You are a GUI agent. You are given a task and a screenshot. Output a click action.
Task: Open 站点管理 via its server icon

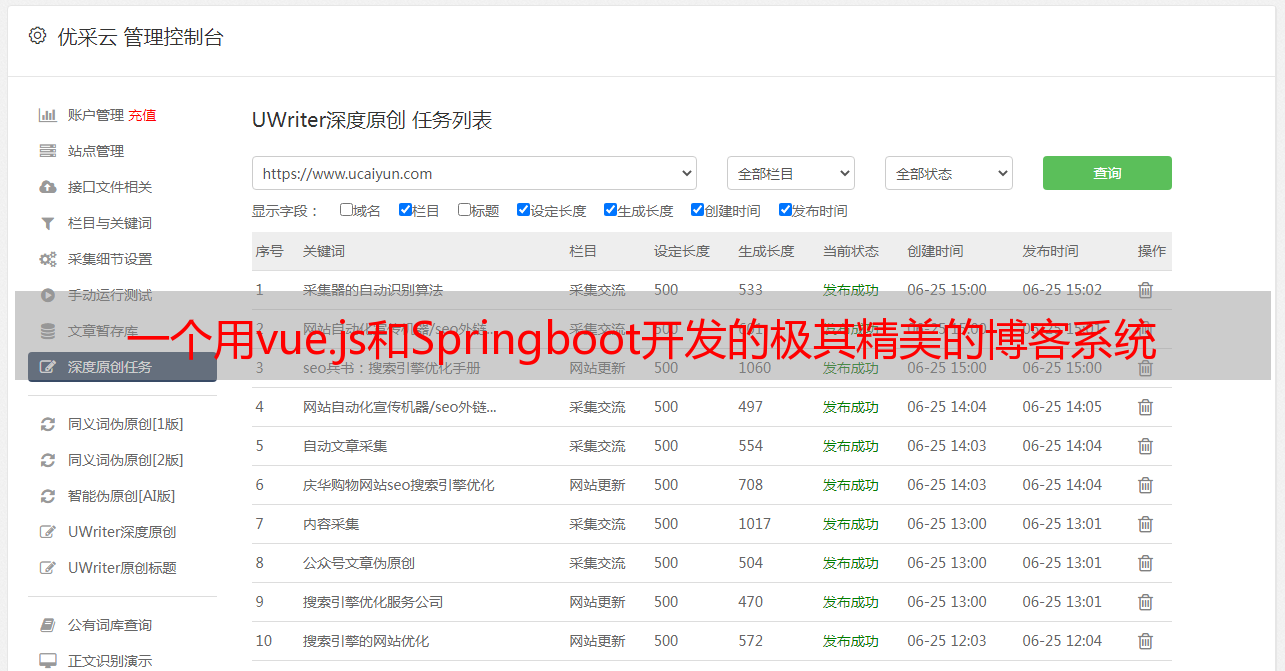47,151
